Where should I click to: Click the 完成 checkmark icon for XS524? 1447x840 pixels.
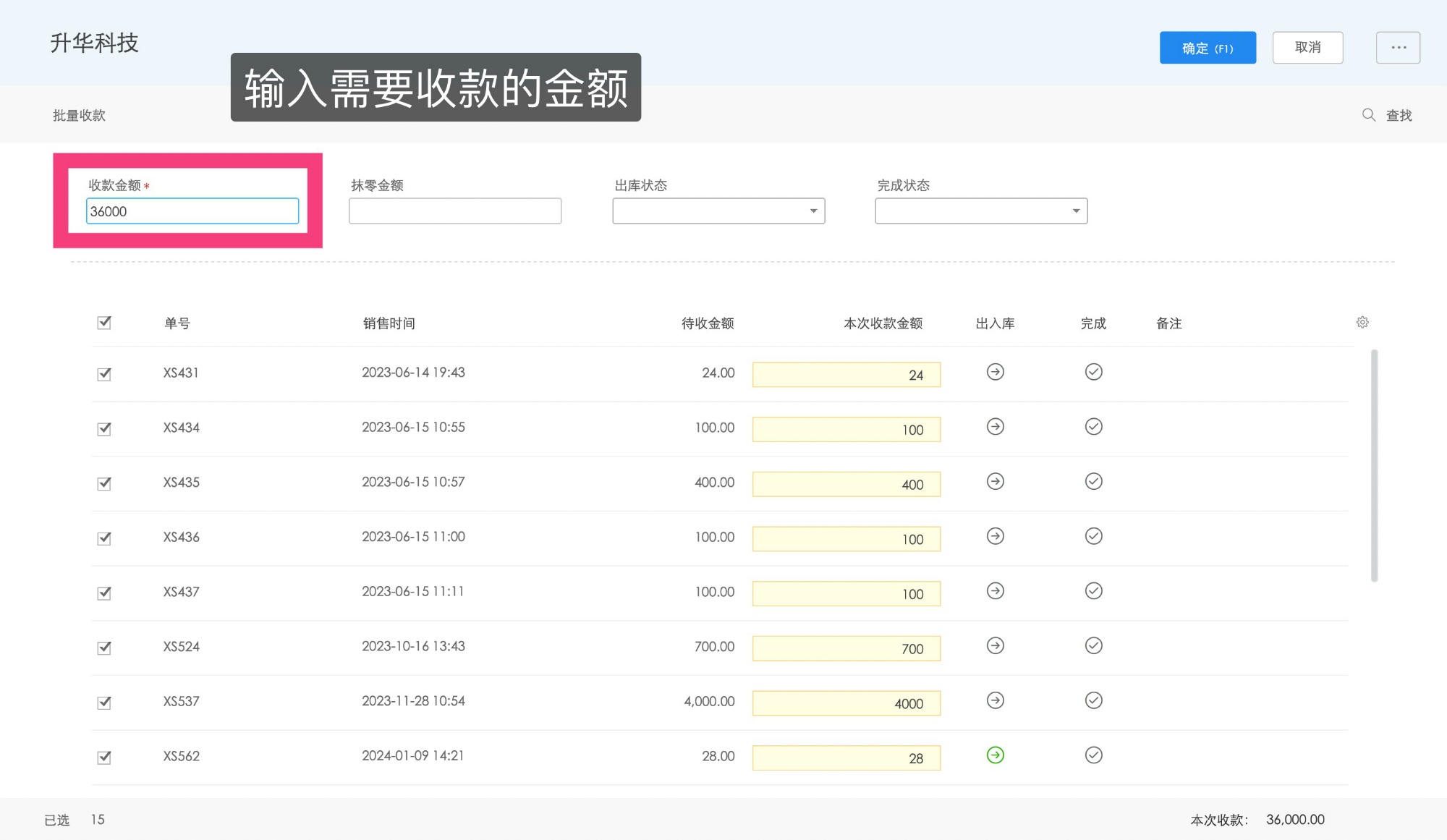[x=1093, y=645]
